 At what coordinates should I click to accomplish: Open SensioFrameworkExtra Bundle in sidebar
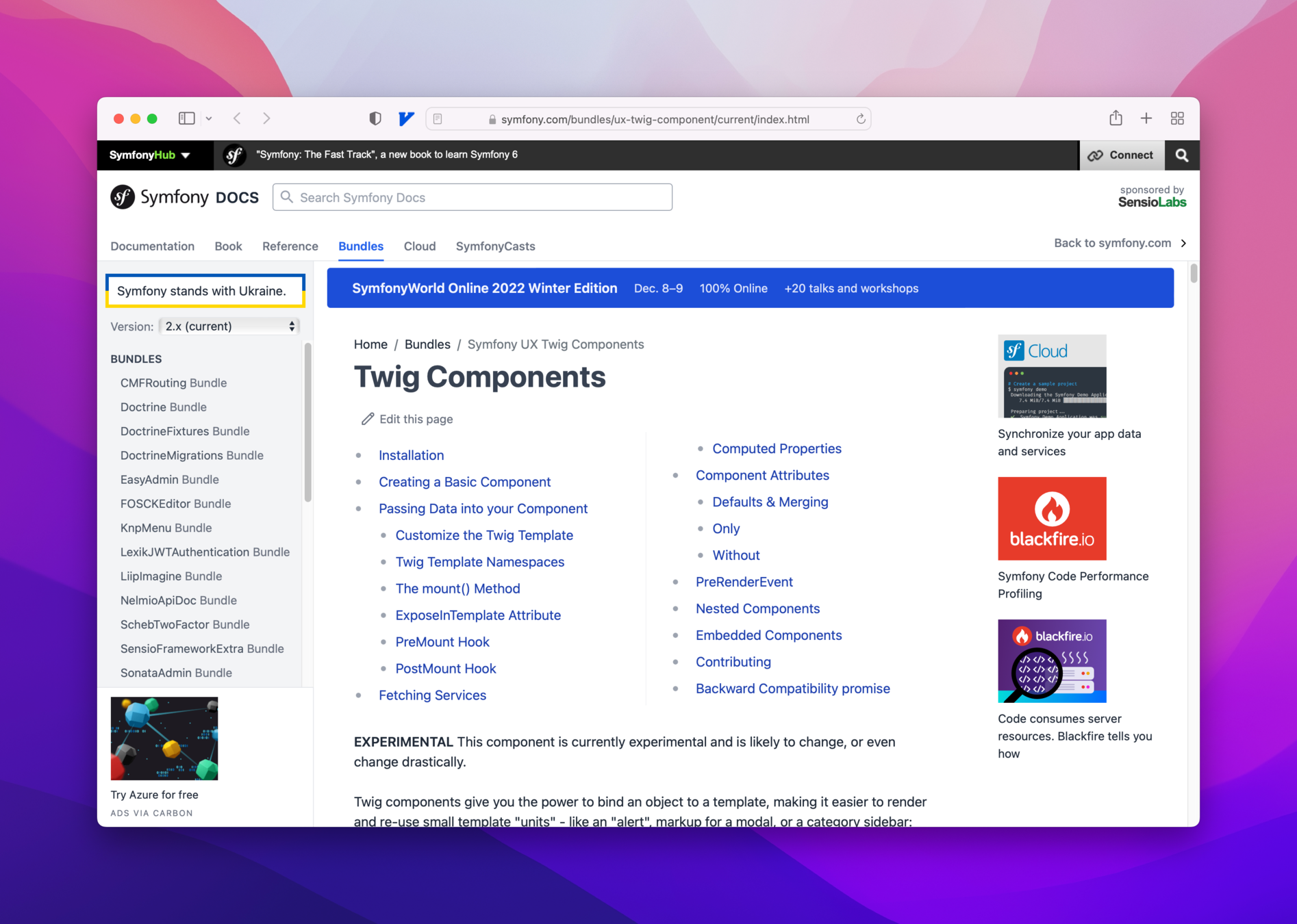coord(202,649)
